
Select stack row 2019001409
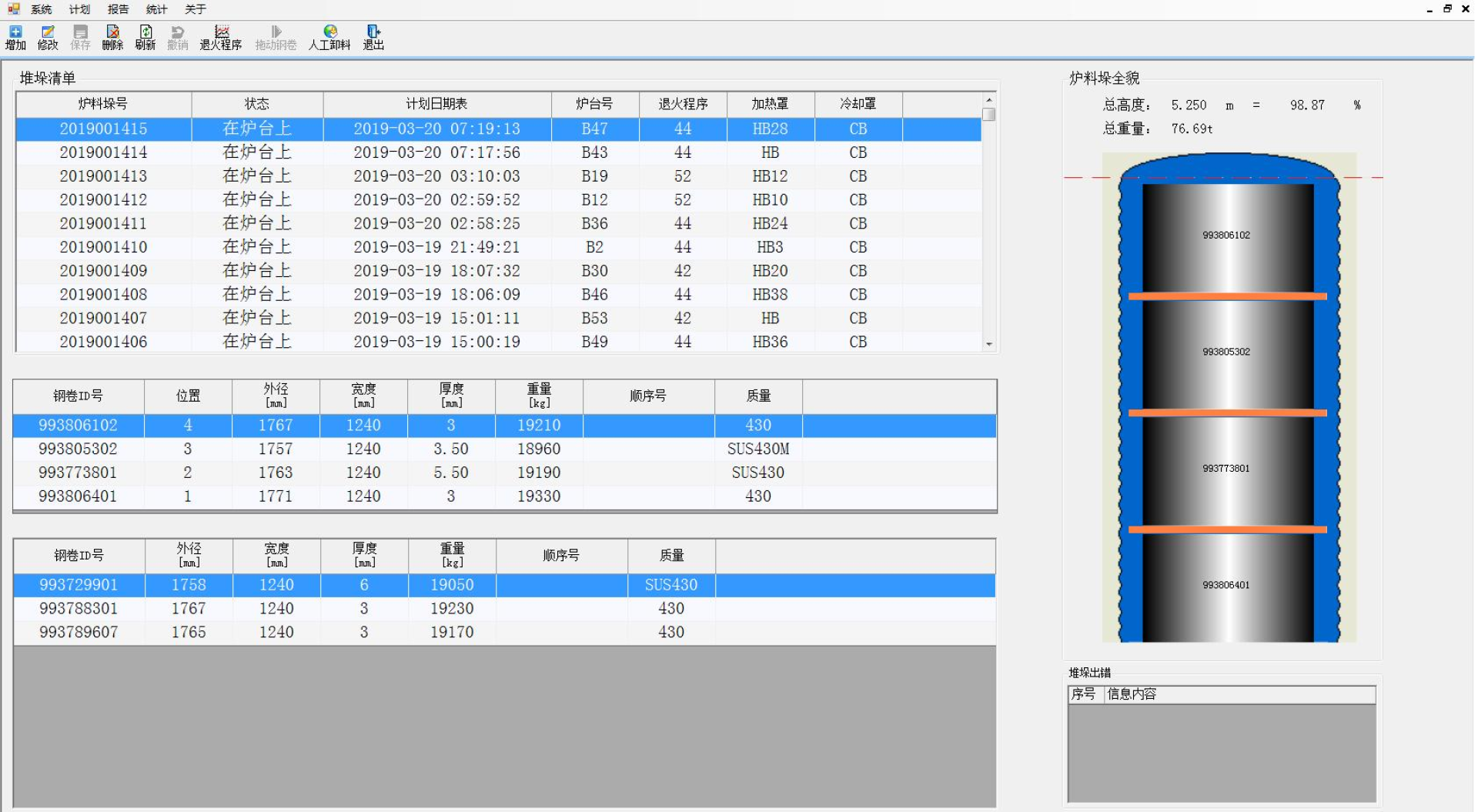pyautogui.click(x=498, y=271)
